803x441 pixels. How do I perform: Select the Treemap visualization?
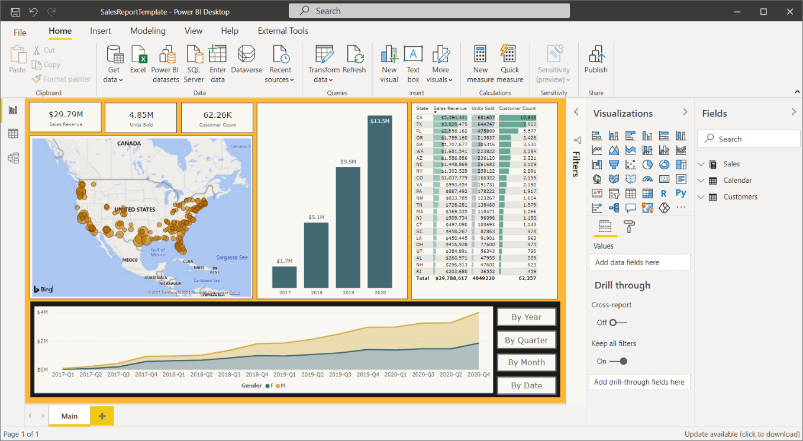(x=681, y=164)
